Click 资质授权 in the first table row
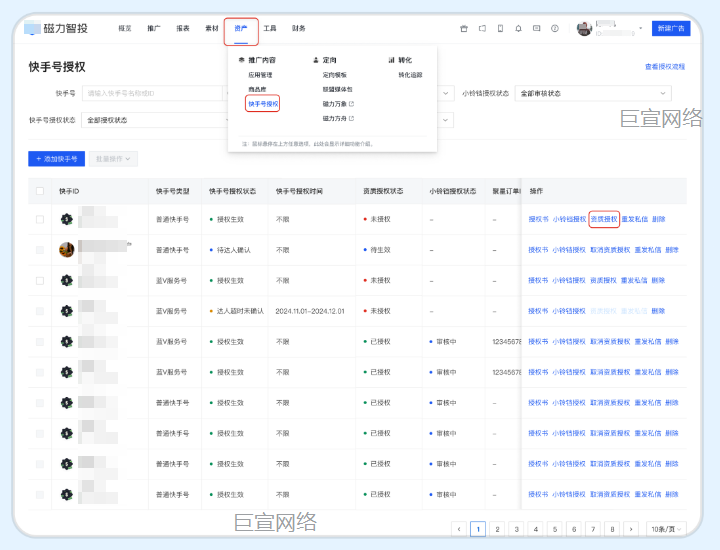 coord(604,219)
